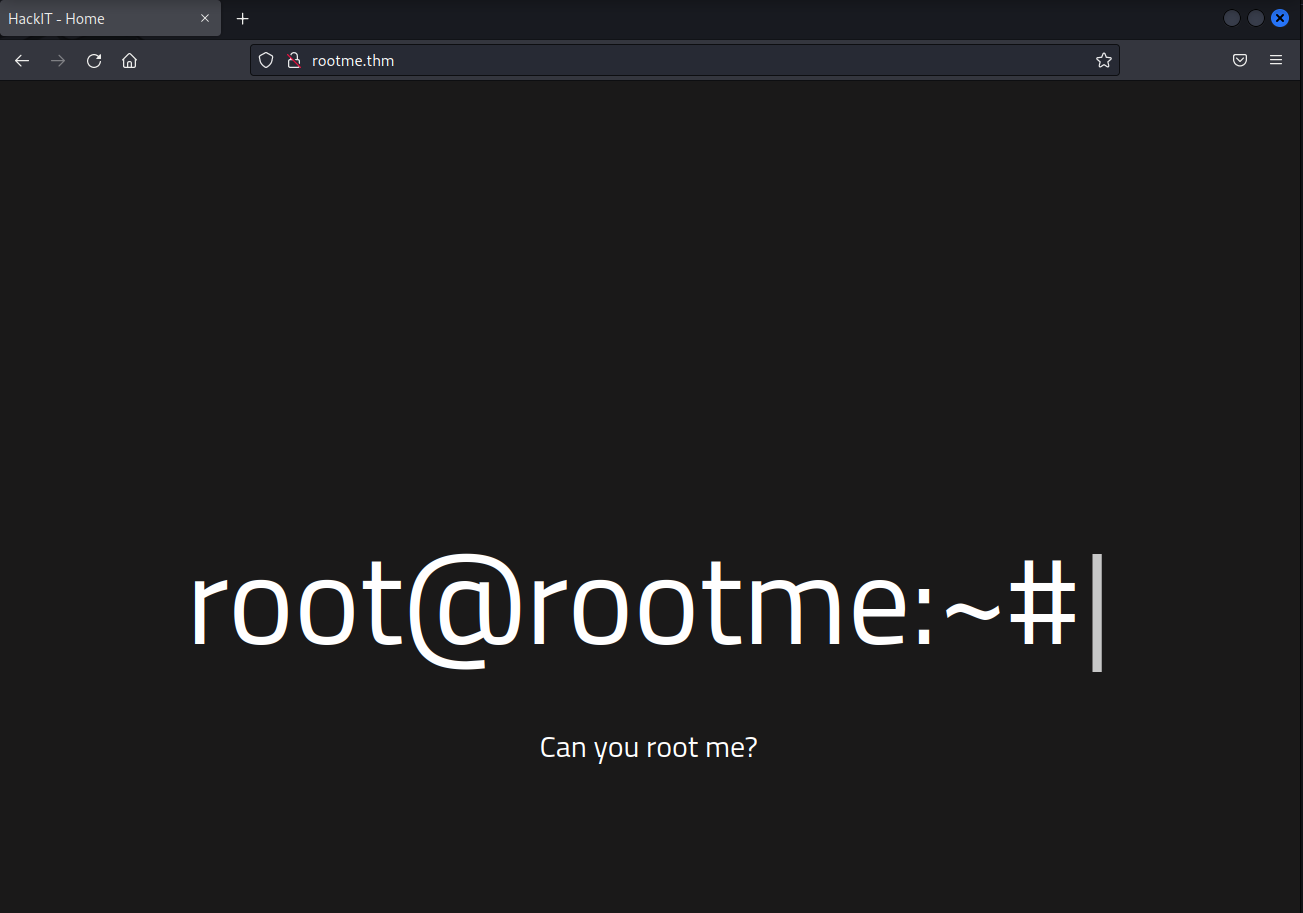
Task: Minimize the browser window
Action: 1231,18
